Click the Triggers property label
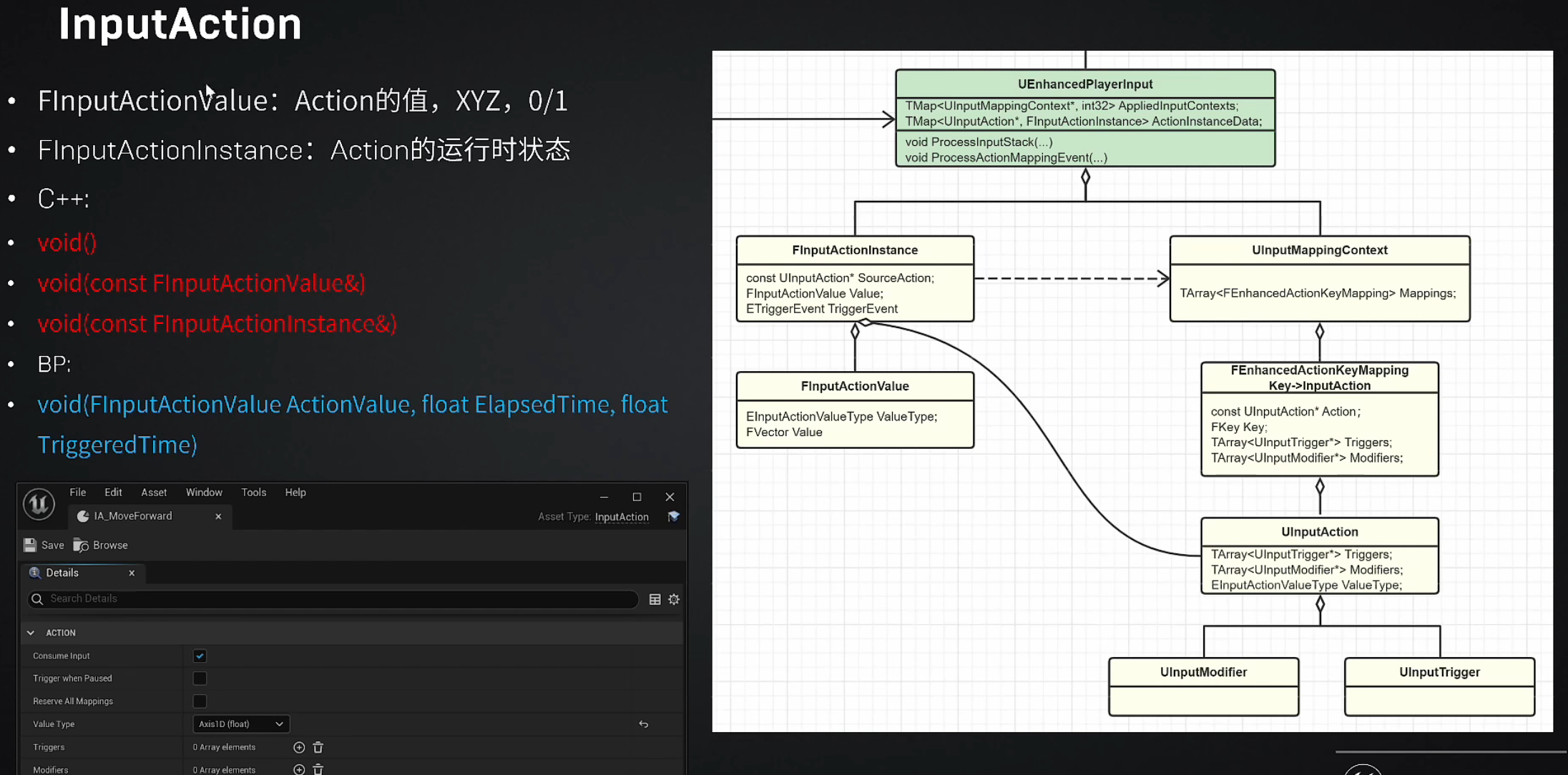1568x775 pixels. 49,747
